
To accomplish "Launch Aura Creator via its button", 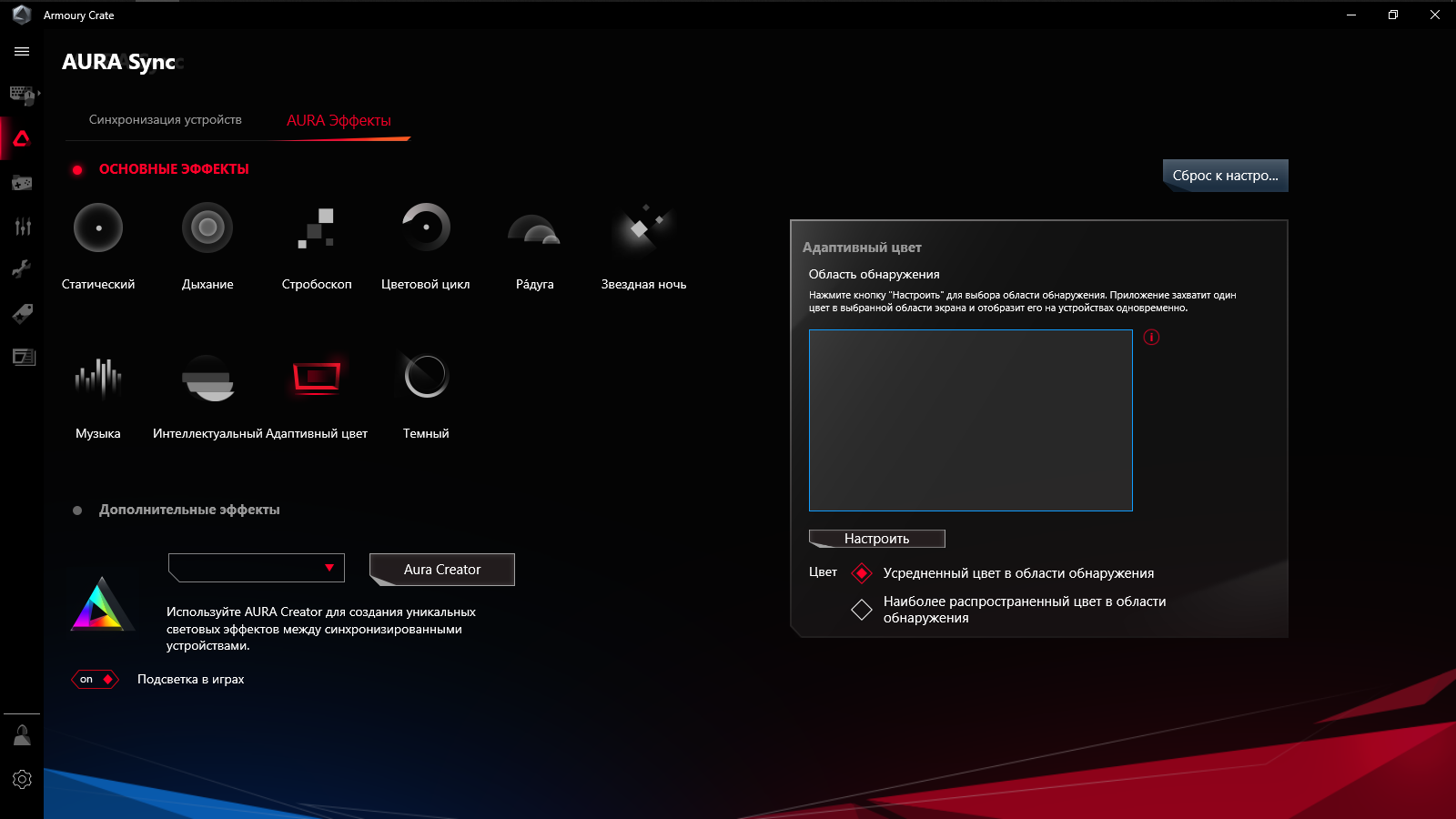I will coord(442,570).
